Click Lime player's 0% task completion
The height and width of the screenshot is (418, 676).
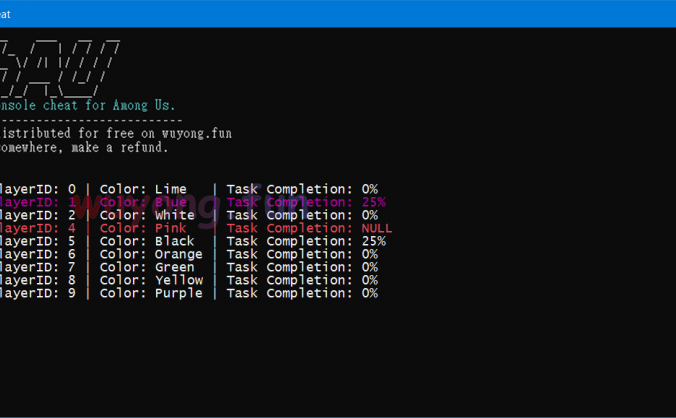coord(369,189)
